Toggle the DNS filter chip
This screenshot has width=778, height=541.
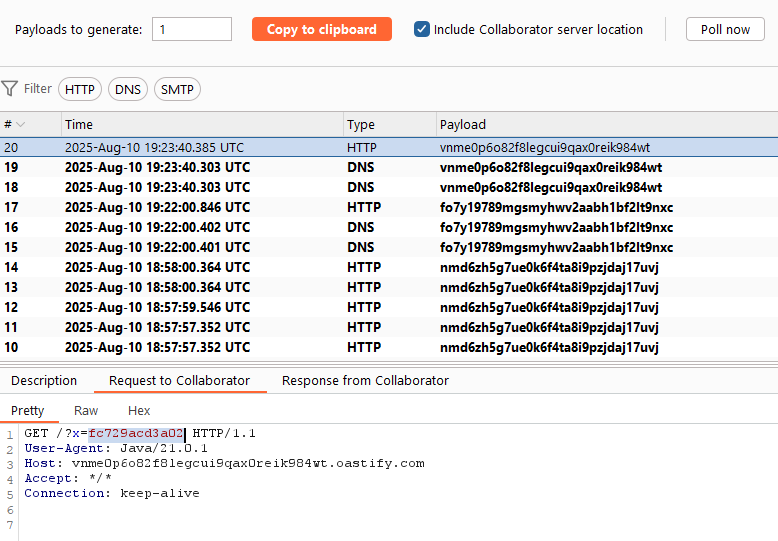[128, 90]
